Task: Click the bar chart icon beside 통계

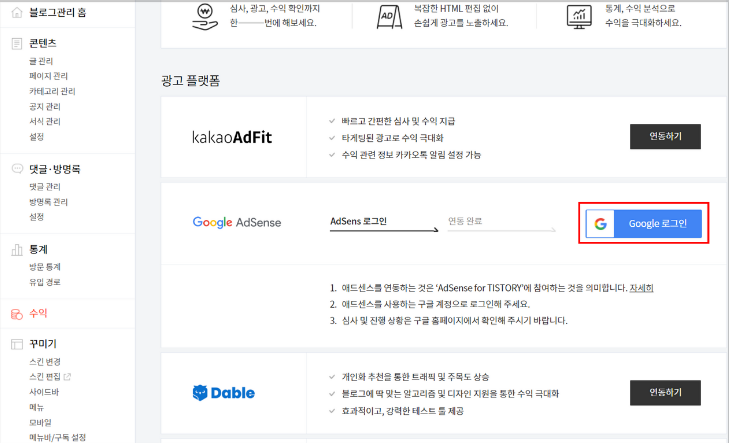Action: pos(17,250)
